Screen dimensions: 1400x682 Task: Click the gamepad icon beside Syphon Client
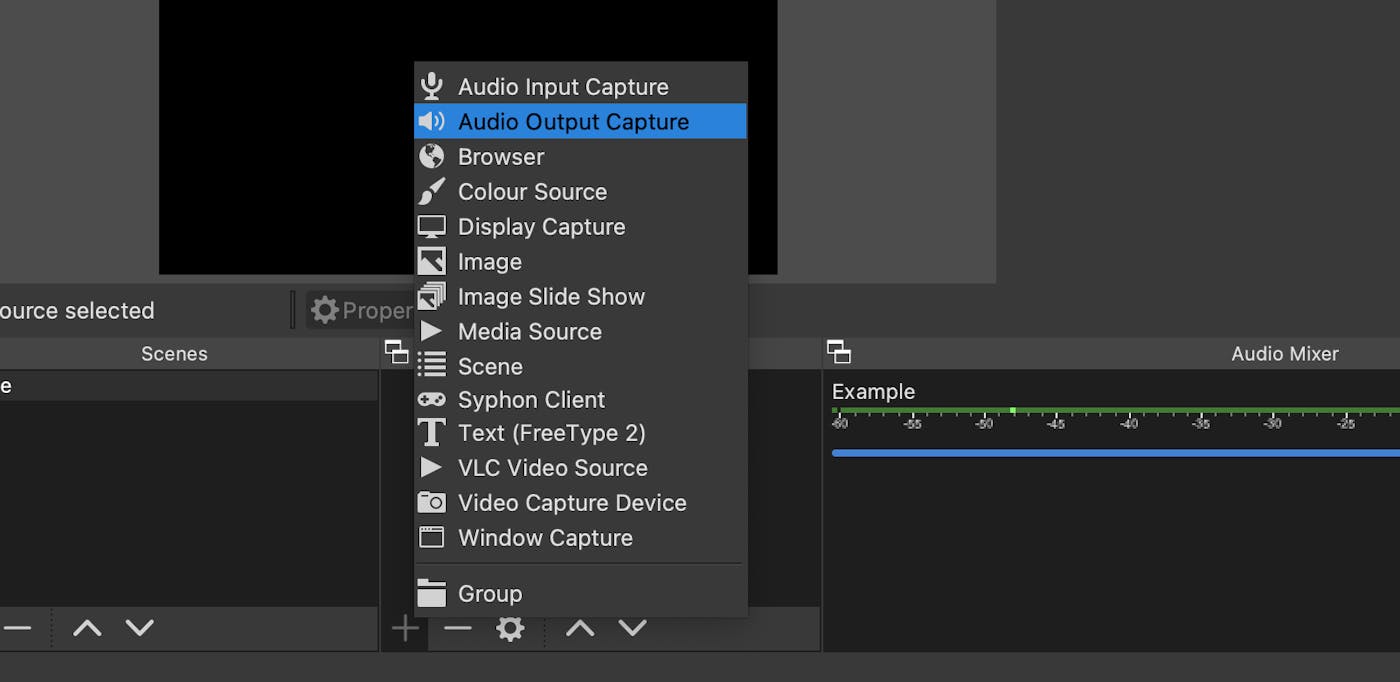tap(431, 399)
